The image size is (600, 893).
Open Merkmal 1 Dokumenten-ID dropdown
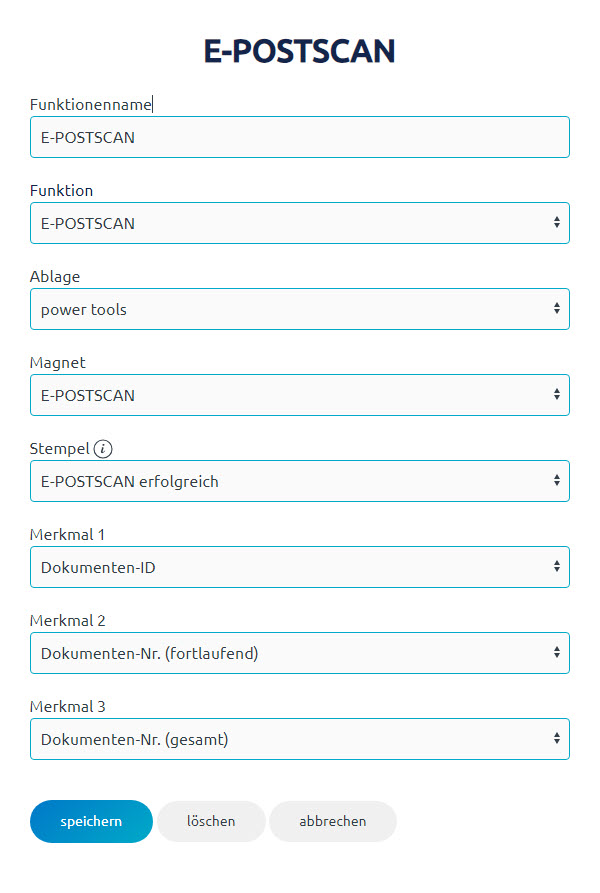300,567
